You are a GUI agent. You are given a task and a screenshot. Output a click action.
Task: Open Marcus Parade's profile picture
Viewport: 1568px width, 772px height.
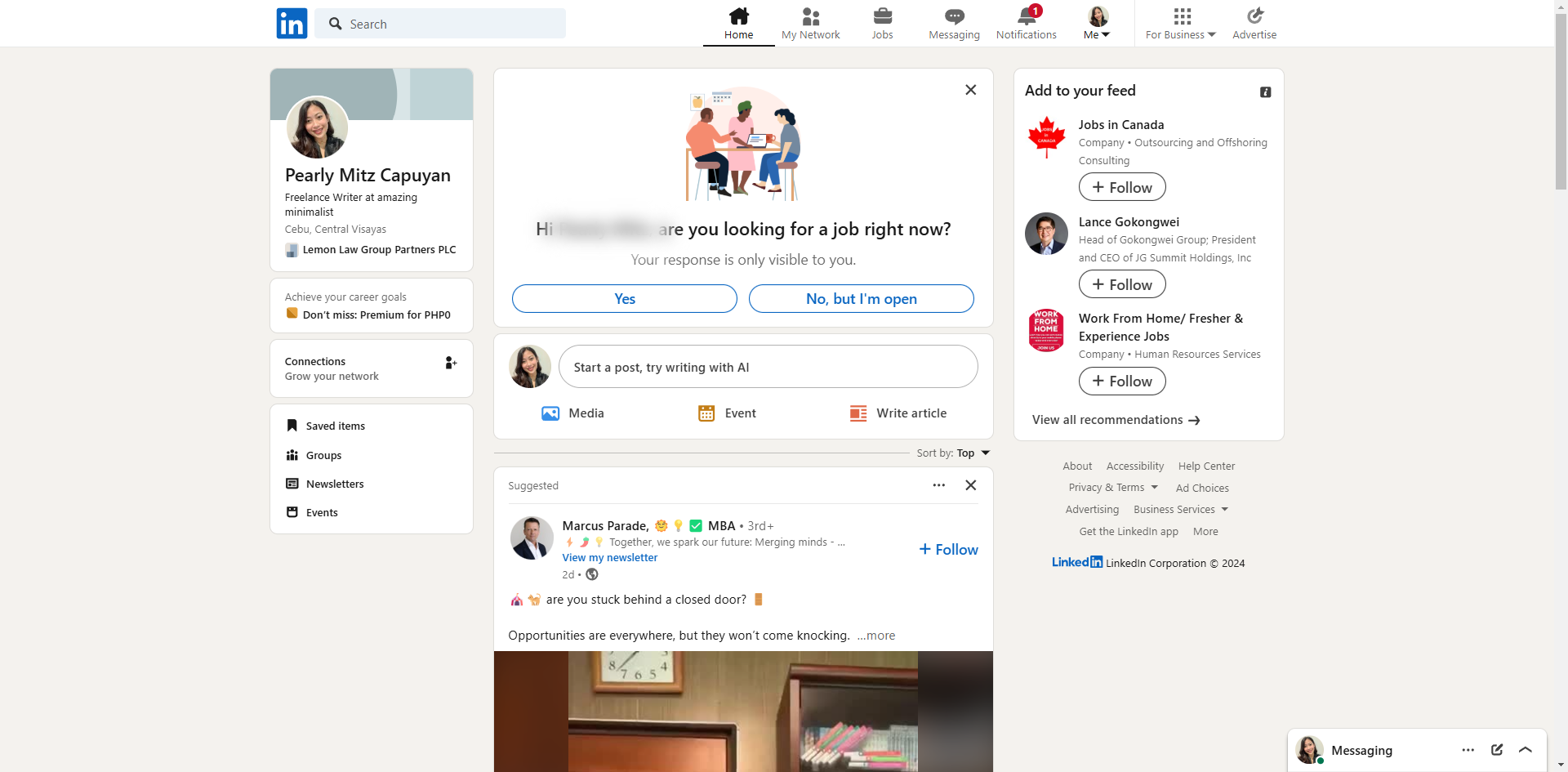(532, 538)
